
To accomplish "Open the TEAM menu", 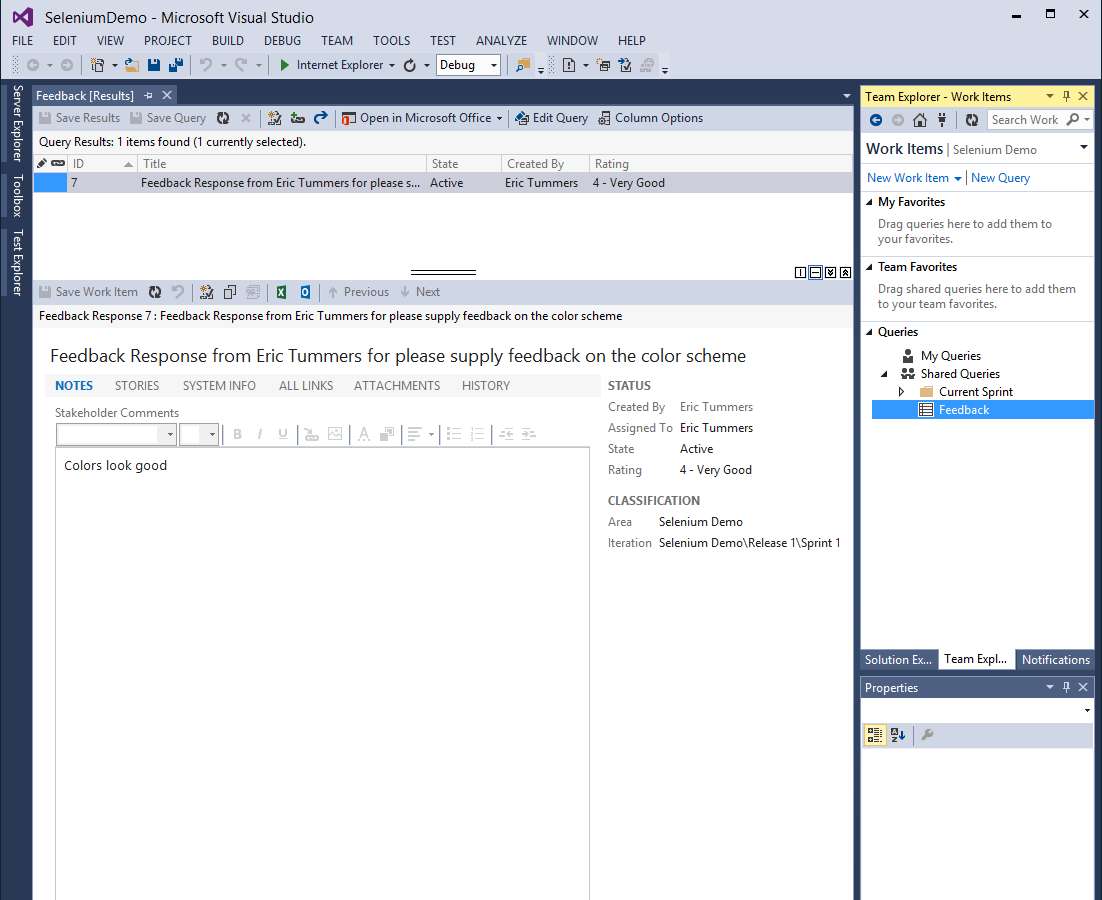I will pos(337,41).
